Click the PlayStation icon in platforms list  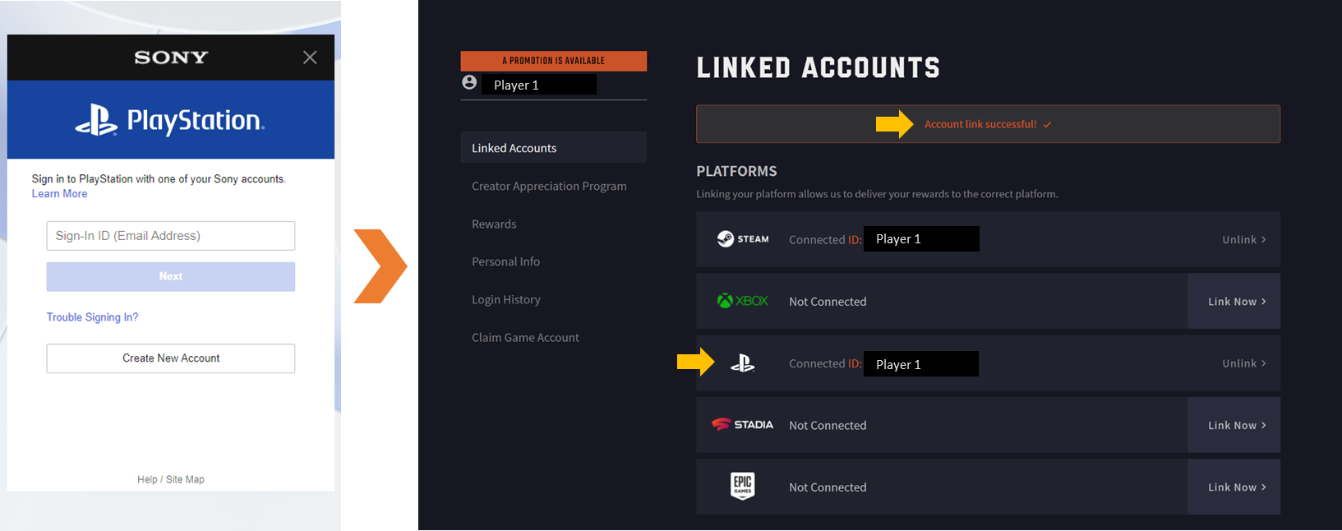click(742, 364)
